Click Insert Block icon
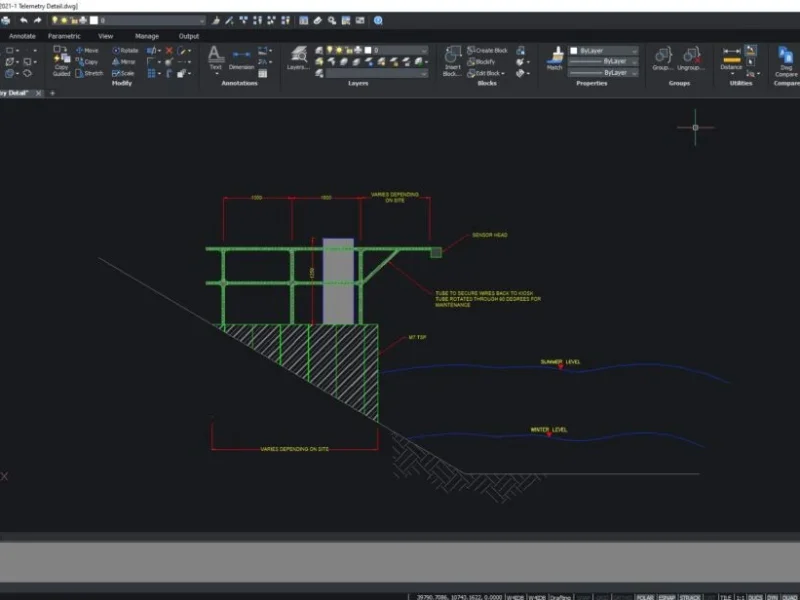Image resolution: width=800 pixels, height=600 pixels. [452, 60]
